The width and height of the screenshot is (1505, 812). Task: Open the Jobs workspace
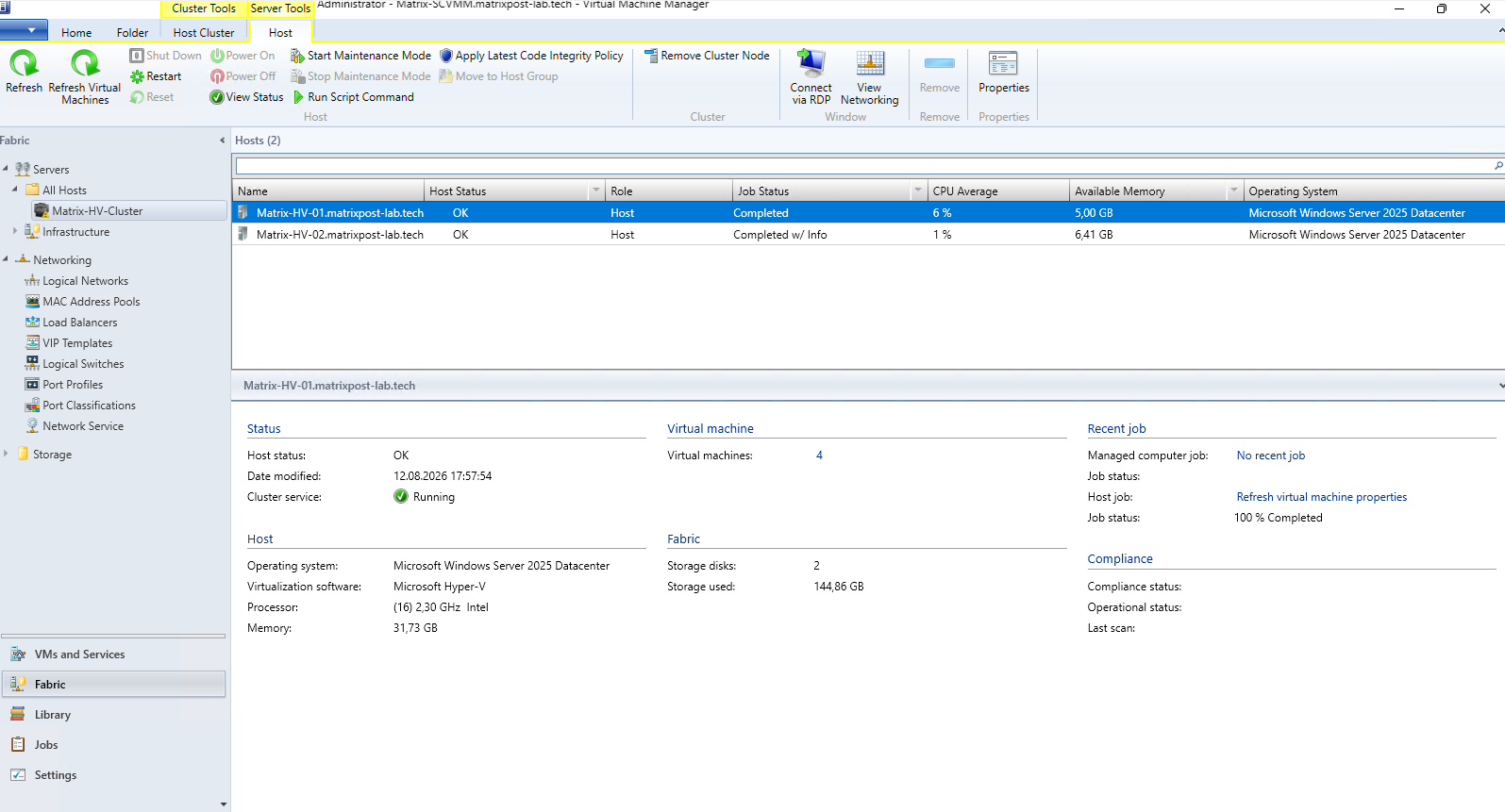[x=113, y=745]
